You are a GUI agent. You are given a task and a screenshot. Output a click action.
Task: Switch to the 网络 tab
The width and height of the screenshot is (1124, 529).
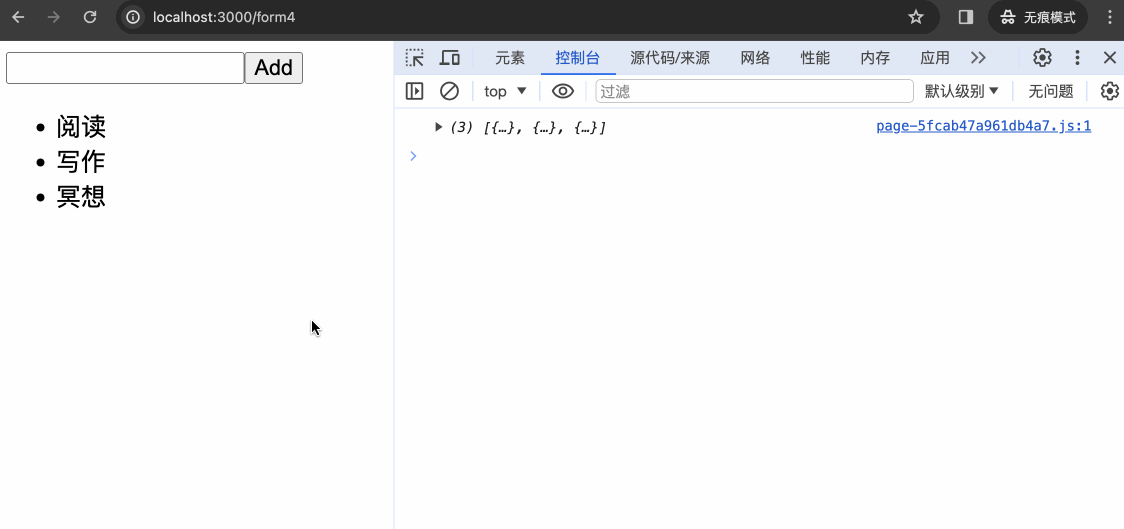coord(755,58)
